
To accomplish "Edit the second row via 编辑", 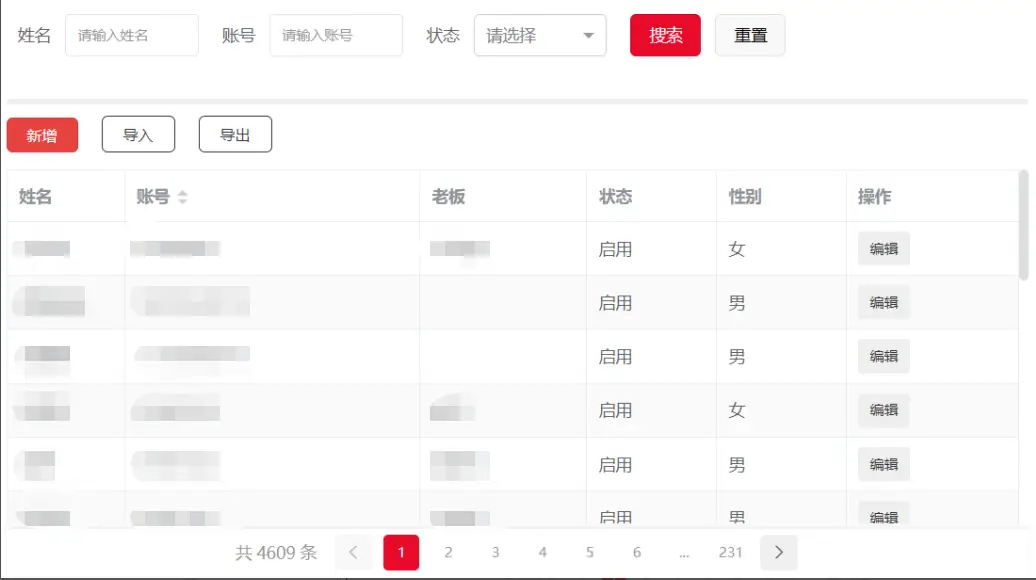I will click(884, 303).
